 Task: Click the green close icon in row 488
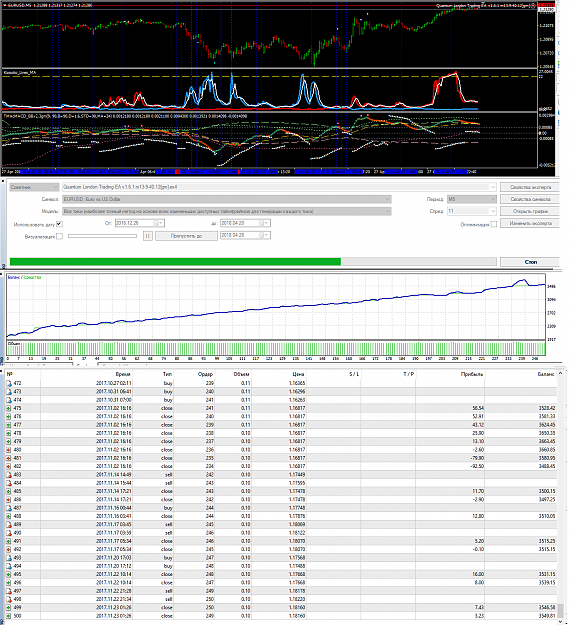coord(9,516)
